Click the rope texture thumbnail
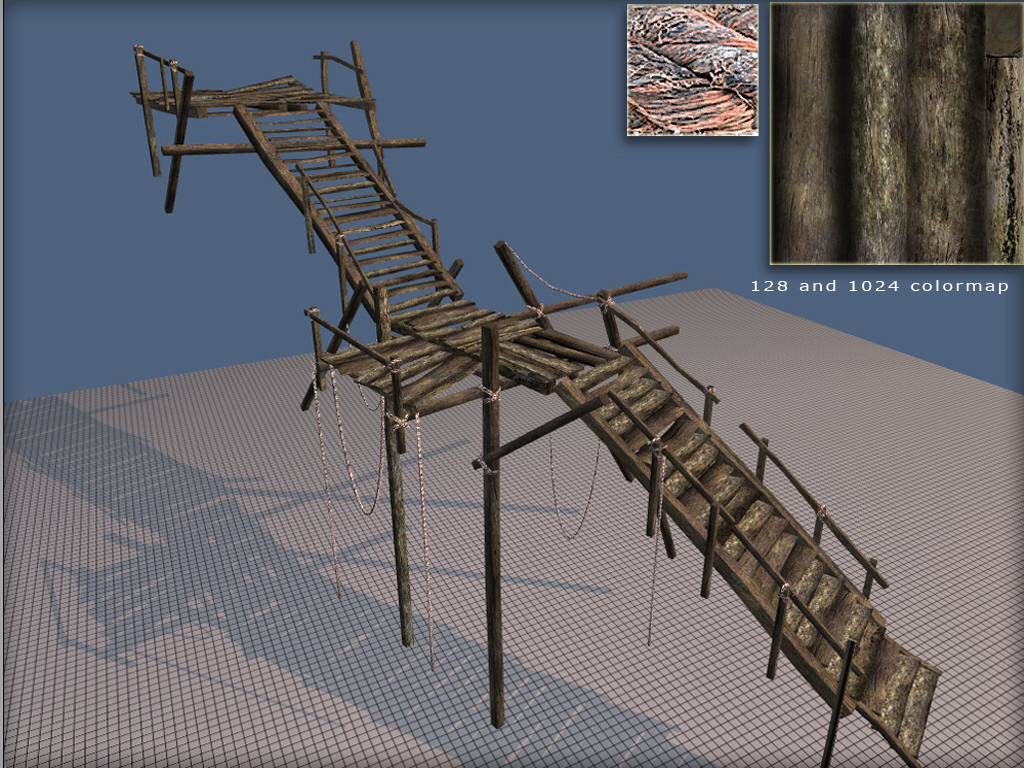 pyautogui.click(x=692, y=70)
